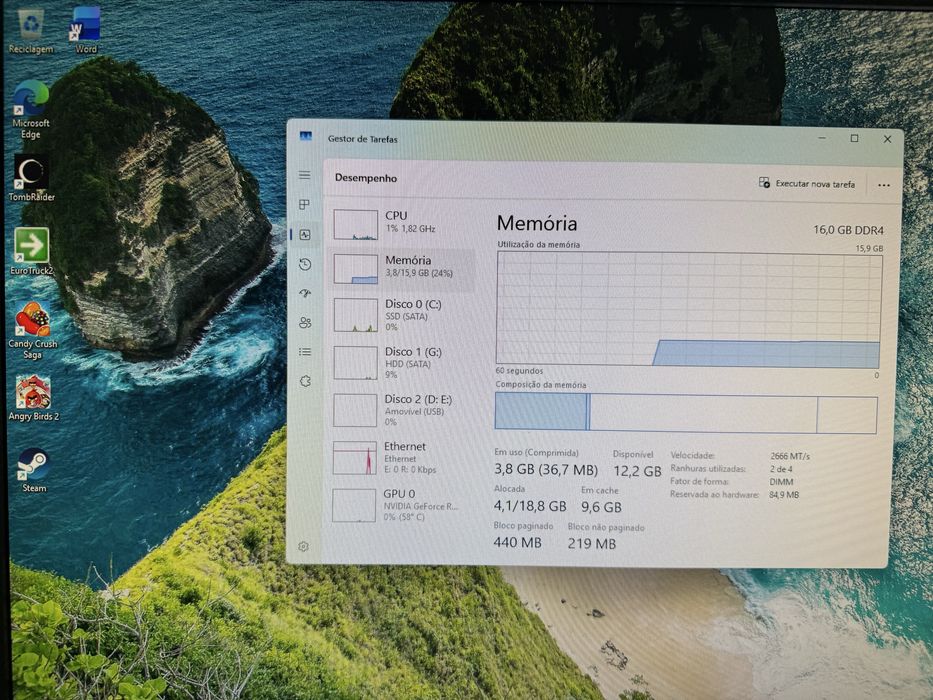The width and height of the screenshot is (933, 700).
Task: Click the 2 de 4 slots value
Action: pyautogui.click(x=781, y=469)
